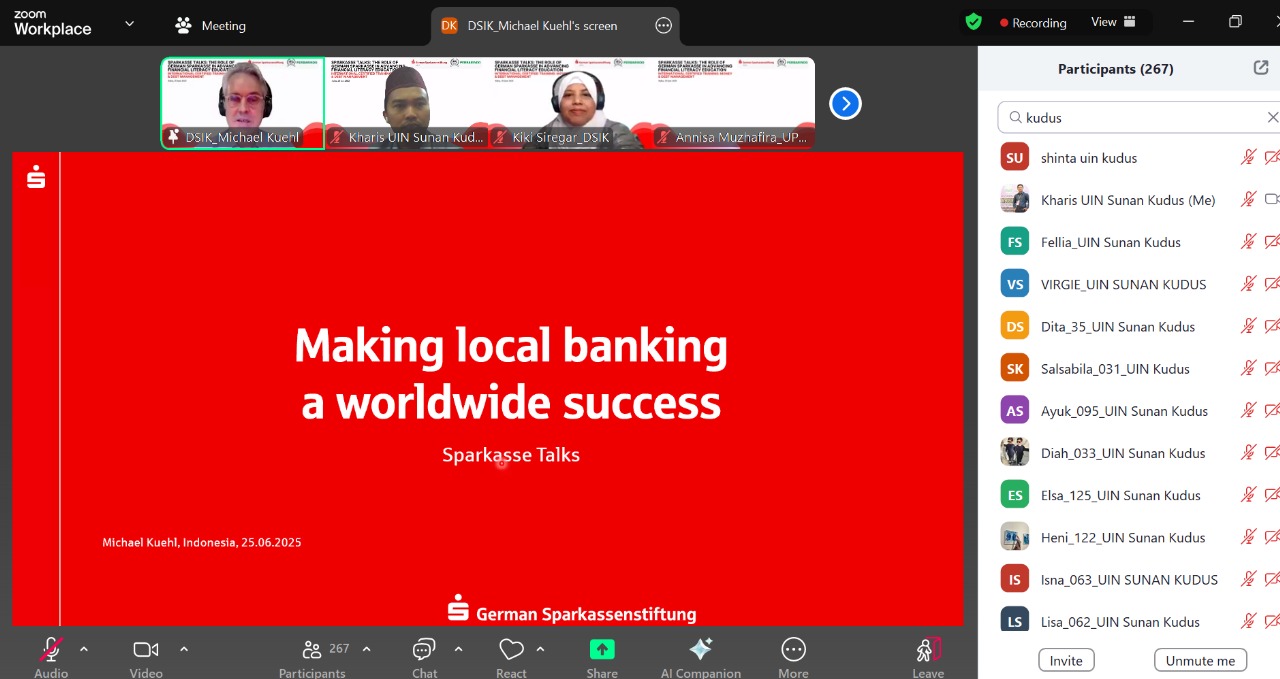Click the Unmute me button
The width and height of the screenshot is (1280, 679).
tap(1200, 660)
